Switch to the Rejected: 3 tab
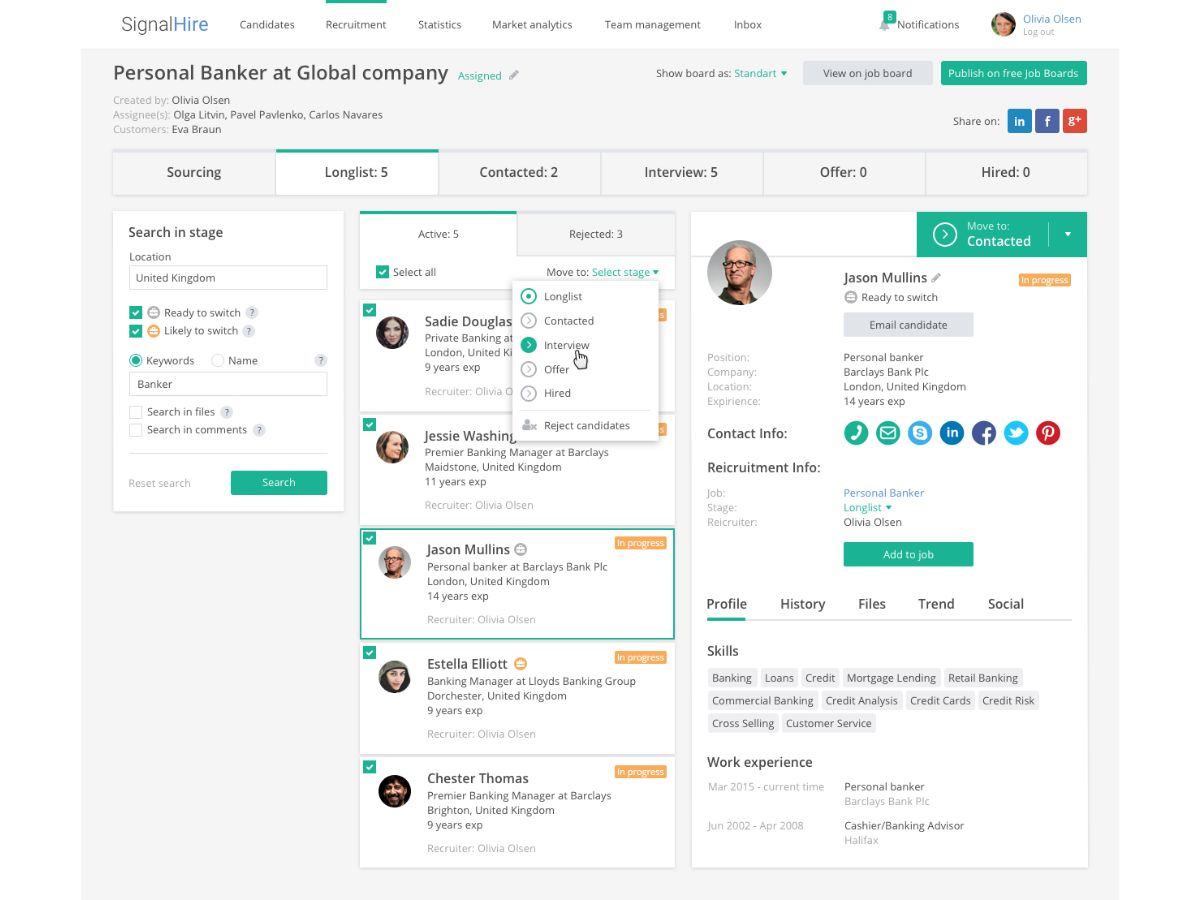Viewport: 1200px width, 900px height. (596, 234)
